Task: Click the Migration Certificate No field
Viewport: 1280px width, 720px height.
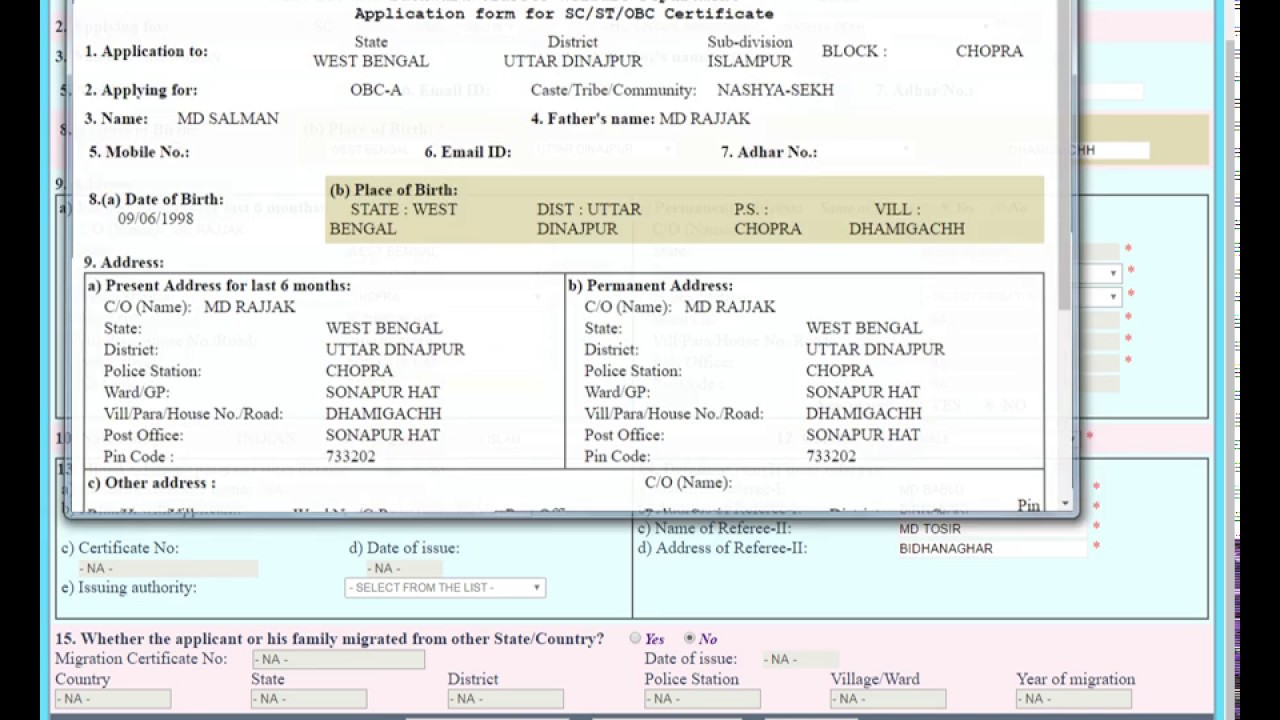Action: pos(338,659)
